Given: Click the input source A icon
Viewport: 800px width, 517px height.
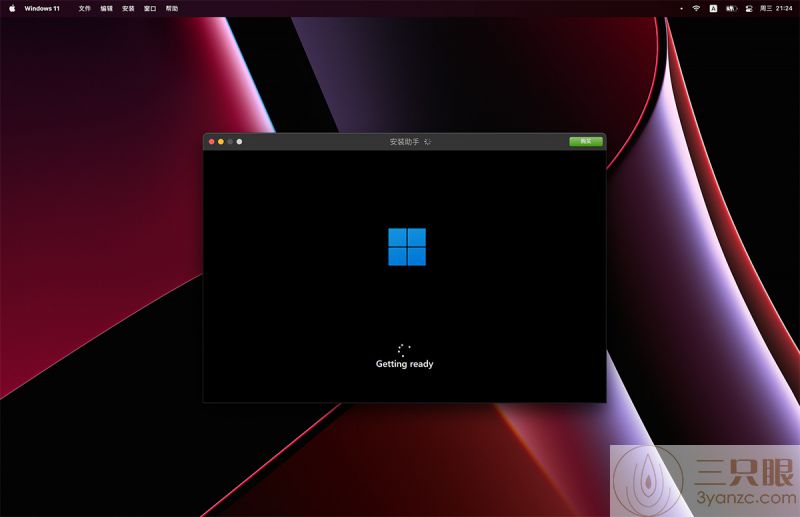Looking at the screenshot, I should [x=713, y=8].
